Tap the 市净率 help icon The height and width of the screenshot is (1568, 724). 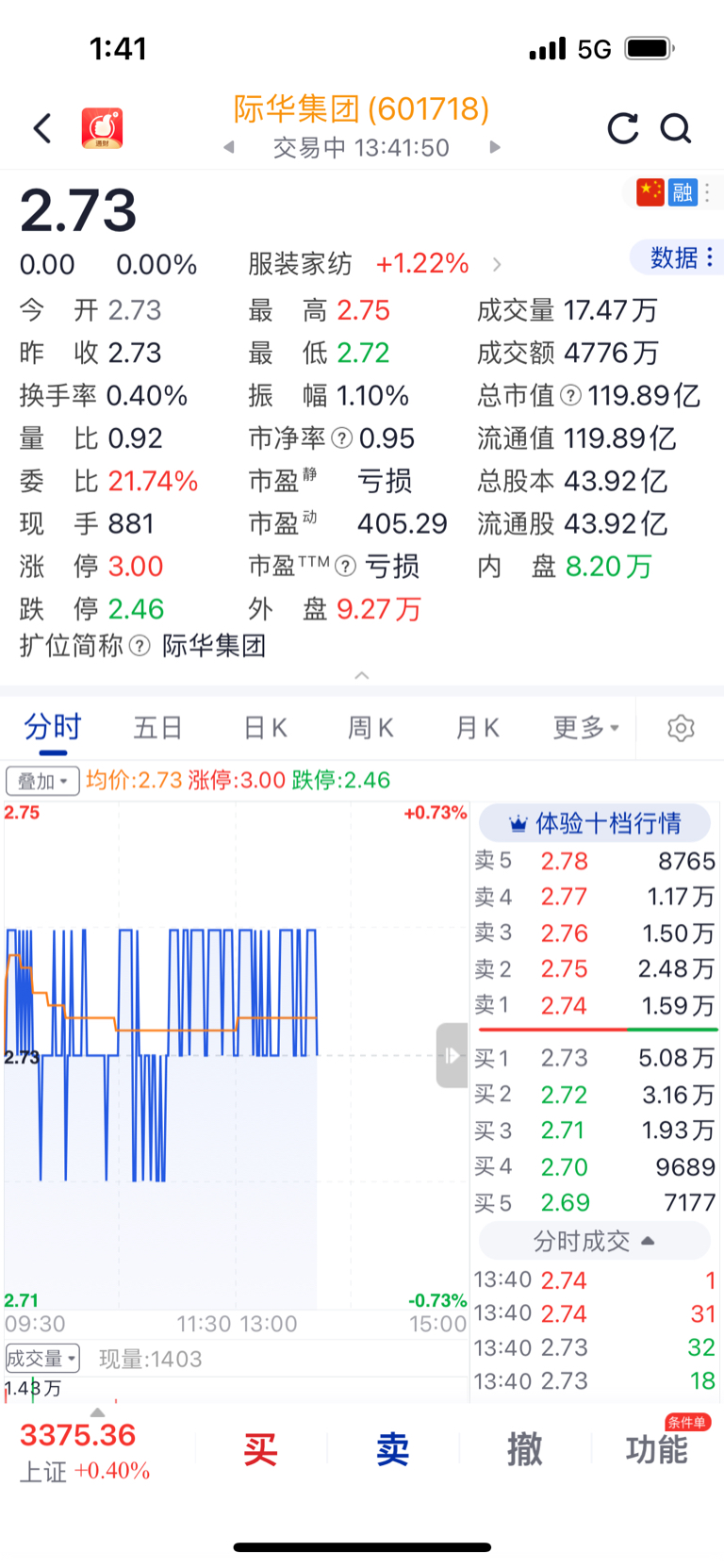342,438
